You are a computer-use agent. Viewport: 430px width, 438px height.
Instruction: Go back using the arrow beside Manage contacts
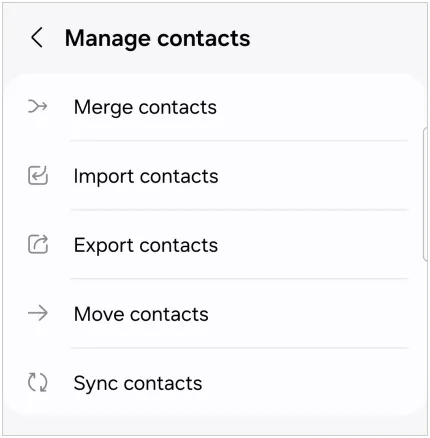(37, 38)
